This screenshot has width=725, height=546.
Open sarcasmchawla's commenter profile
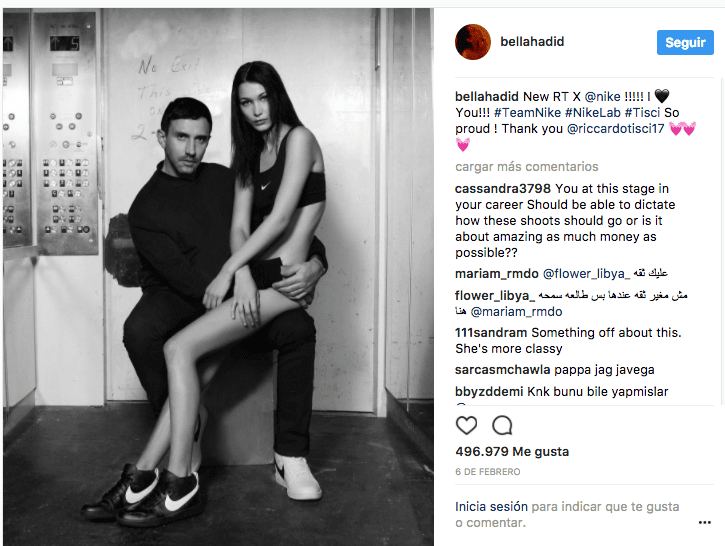(502, 370)
